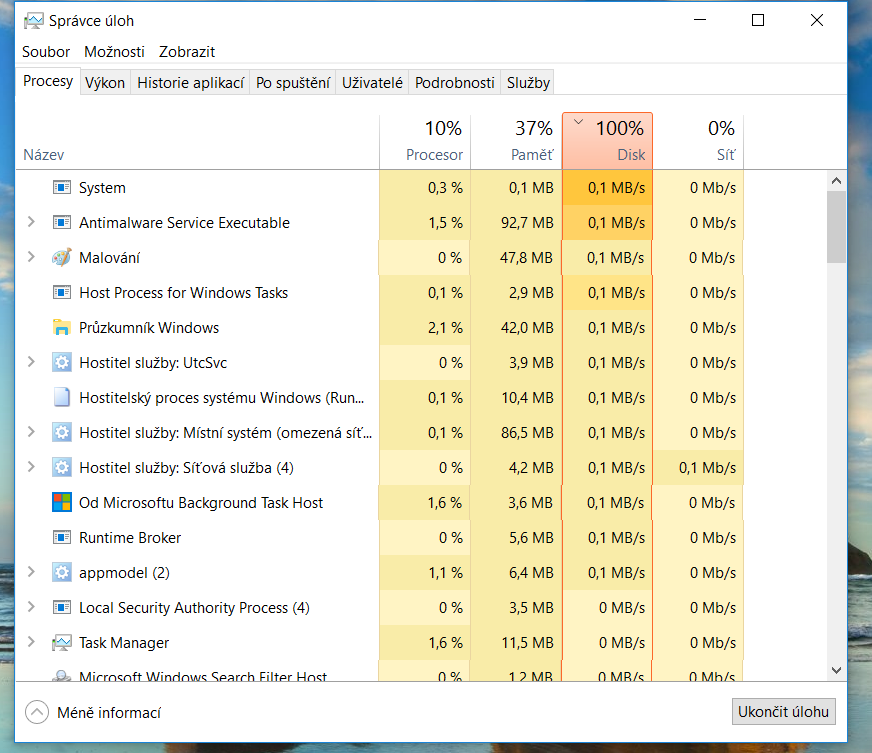The width and height of the screenshot is (872, 753).
Task: Click the Od Microsoftu Background Task Host icon
Action: (62, 502)
